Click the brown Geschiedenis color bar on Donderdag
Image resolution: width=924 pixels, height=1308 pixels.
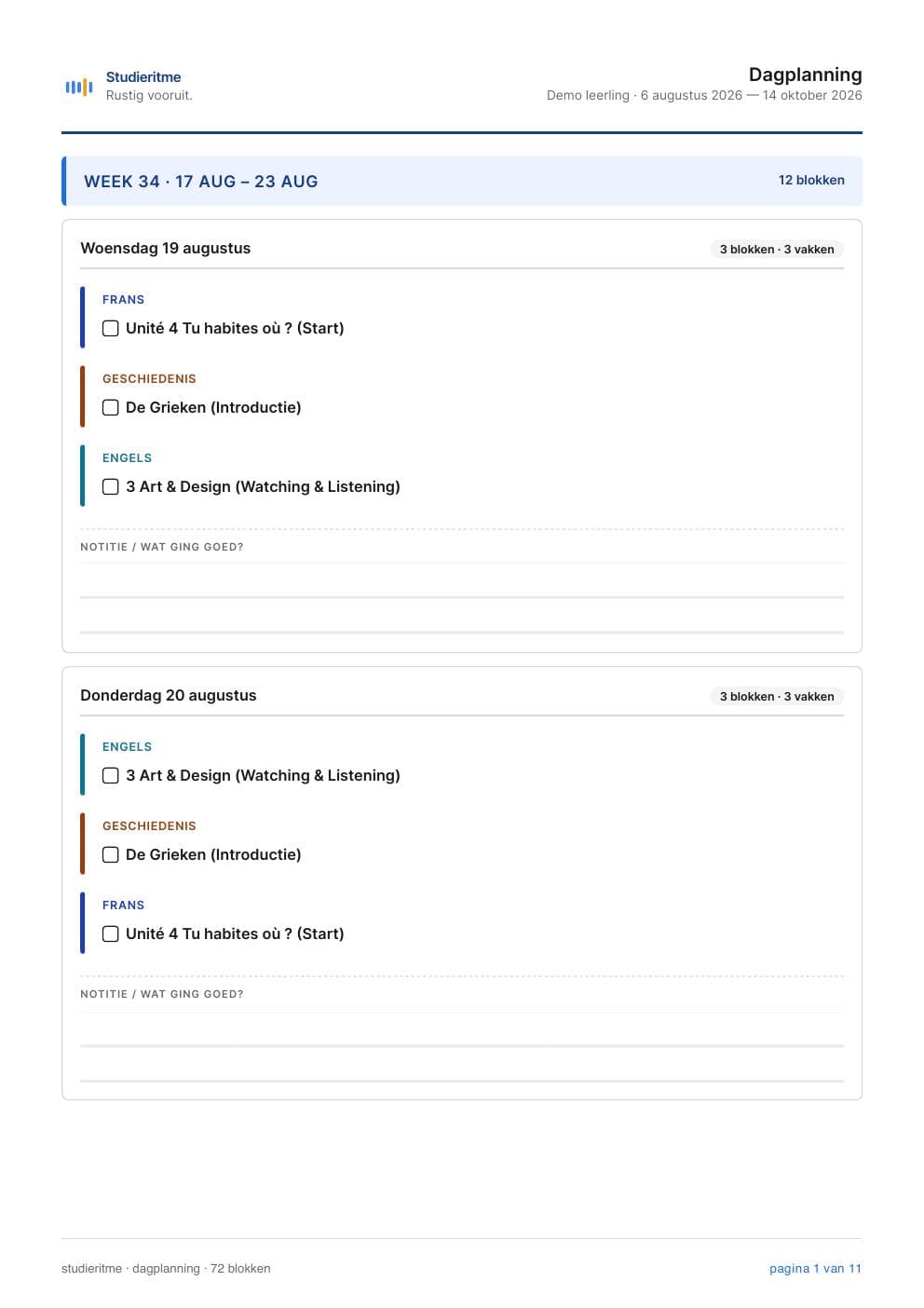click(x=83, y=844)
